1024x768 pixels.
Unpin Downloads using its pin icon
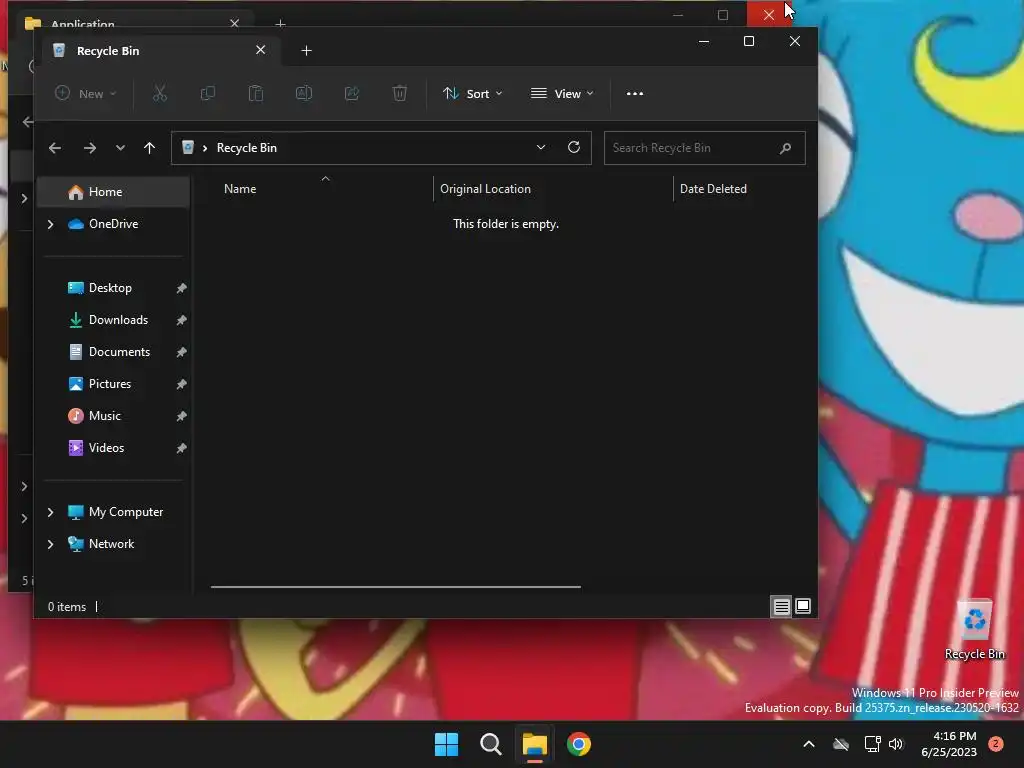coord(182,320)
